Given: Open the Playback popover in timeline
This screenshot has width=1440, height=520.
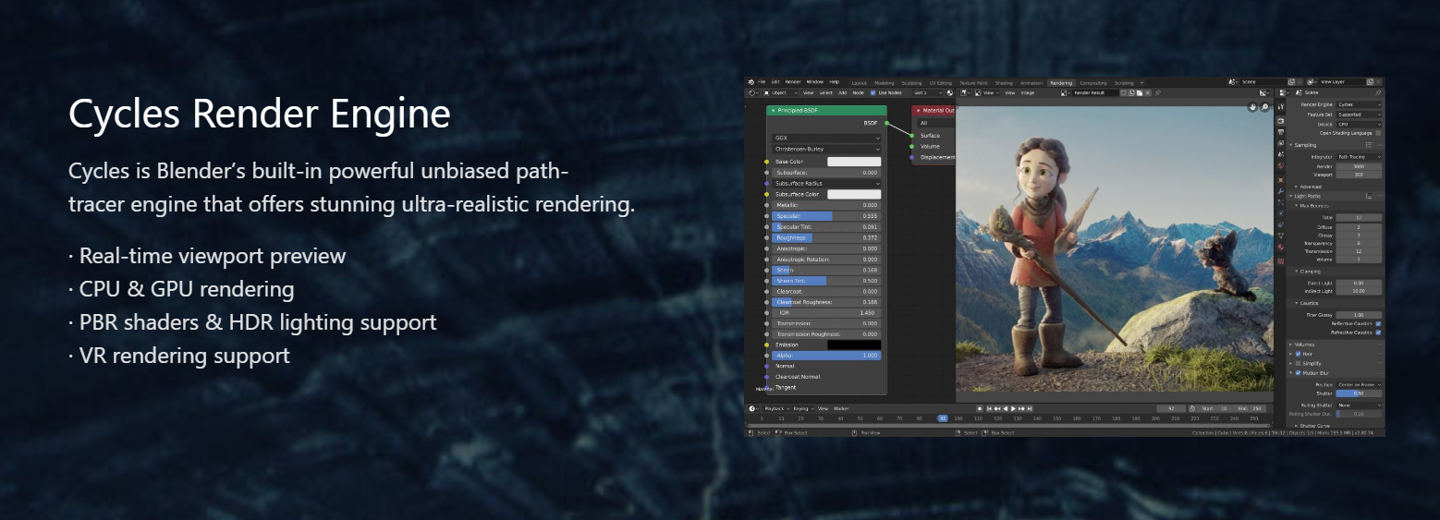Looking at the screenshot, I should coord(776,408).
